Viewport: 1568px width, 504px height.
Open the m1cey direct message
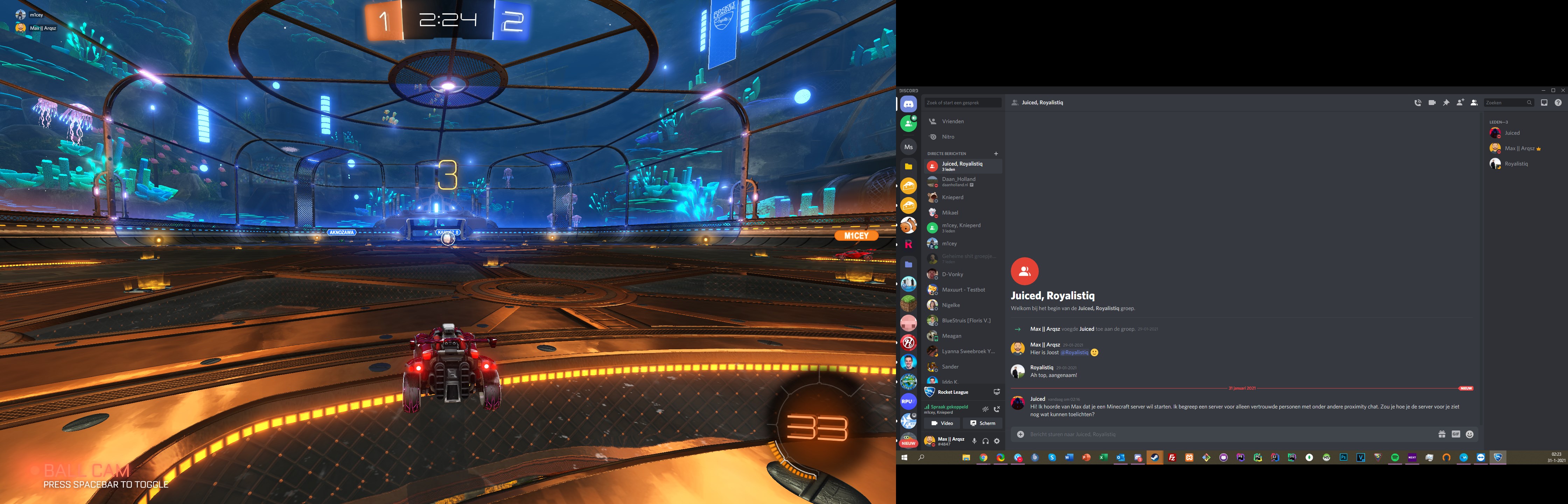tap(949, 244)
